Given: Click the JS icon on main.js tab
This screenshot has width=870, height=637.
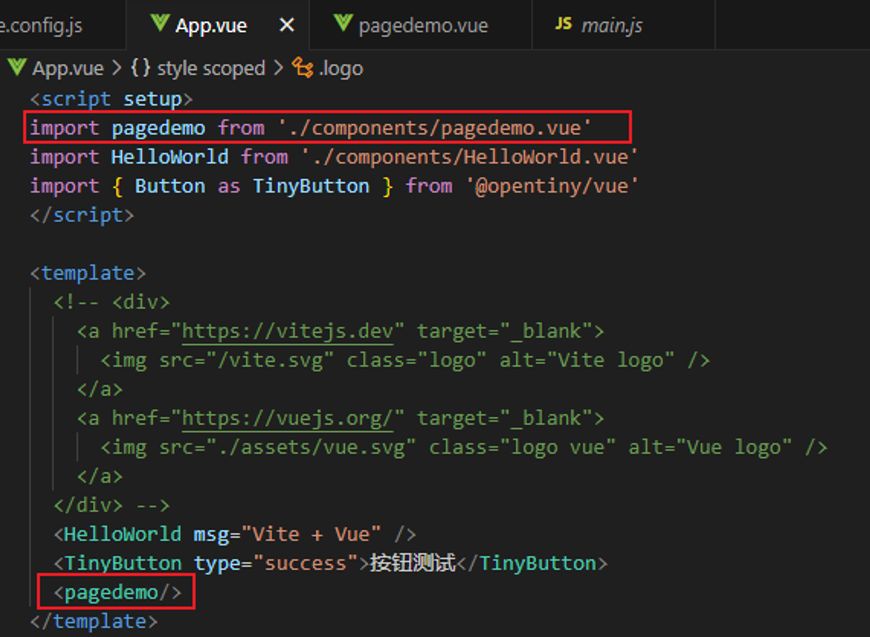Looking at the screenshot, I should tap(564, 24).
